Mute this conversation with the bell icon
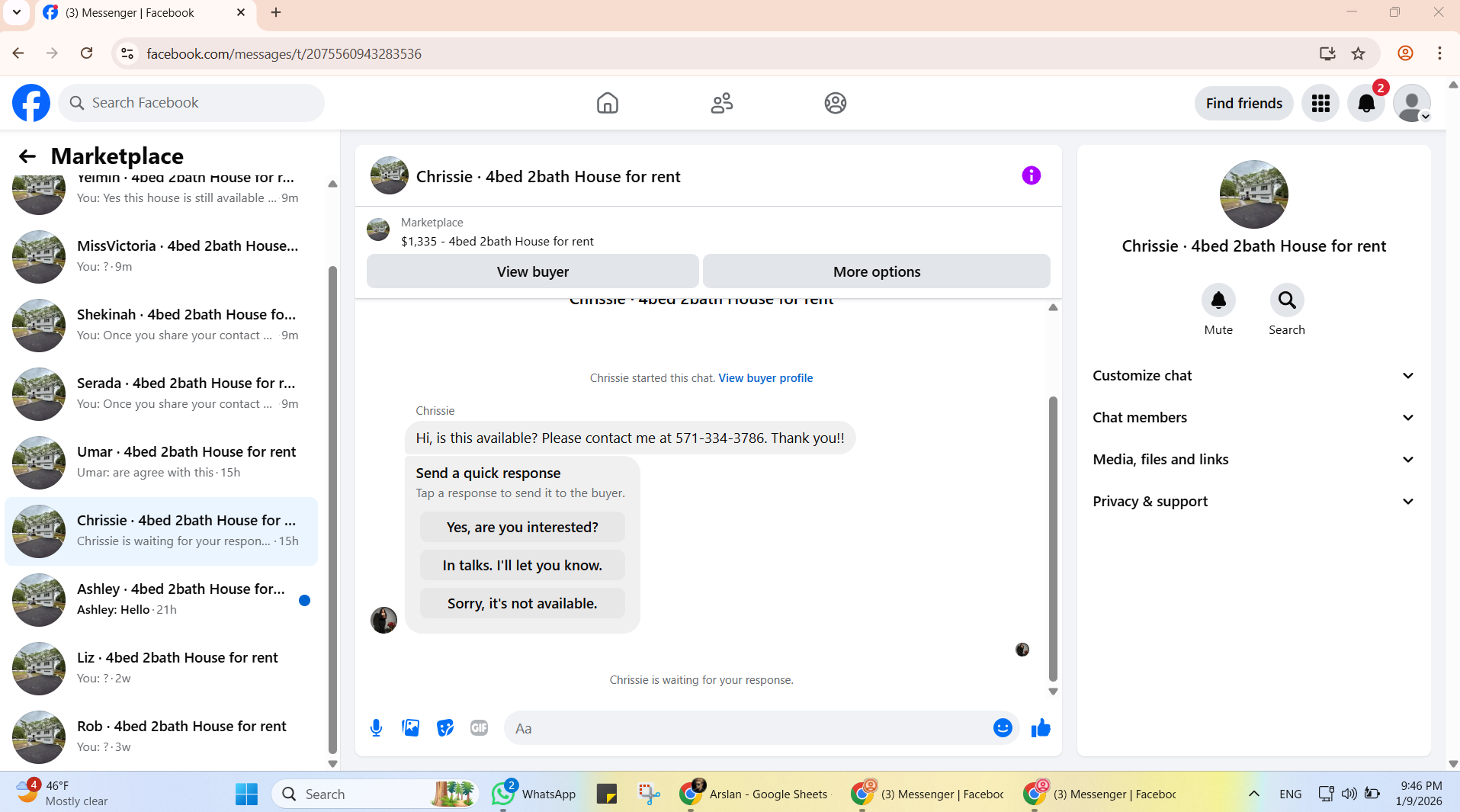1460x812 pixels. [x=1218, y=300]
